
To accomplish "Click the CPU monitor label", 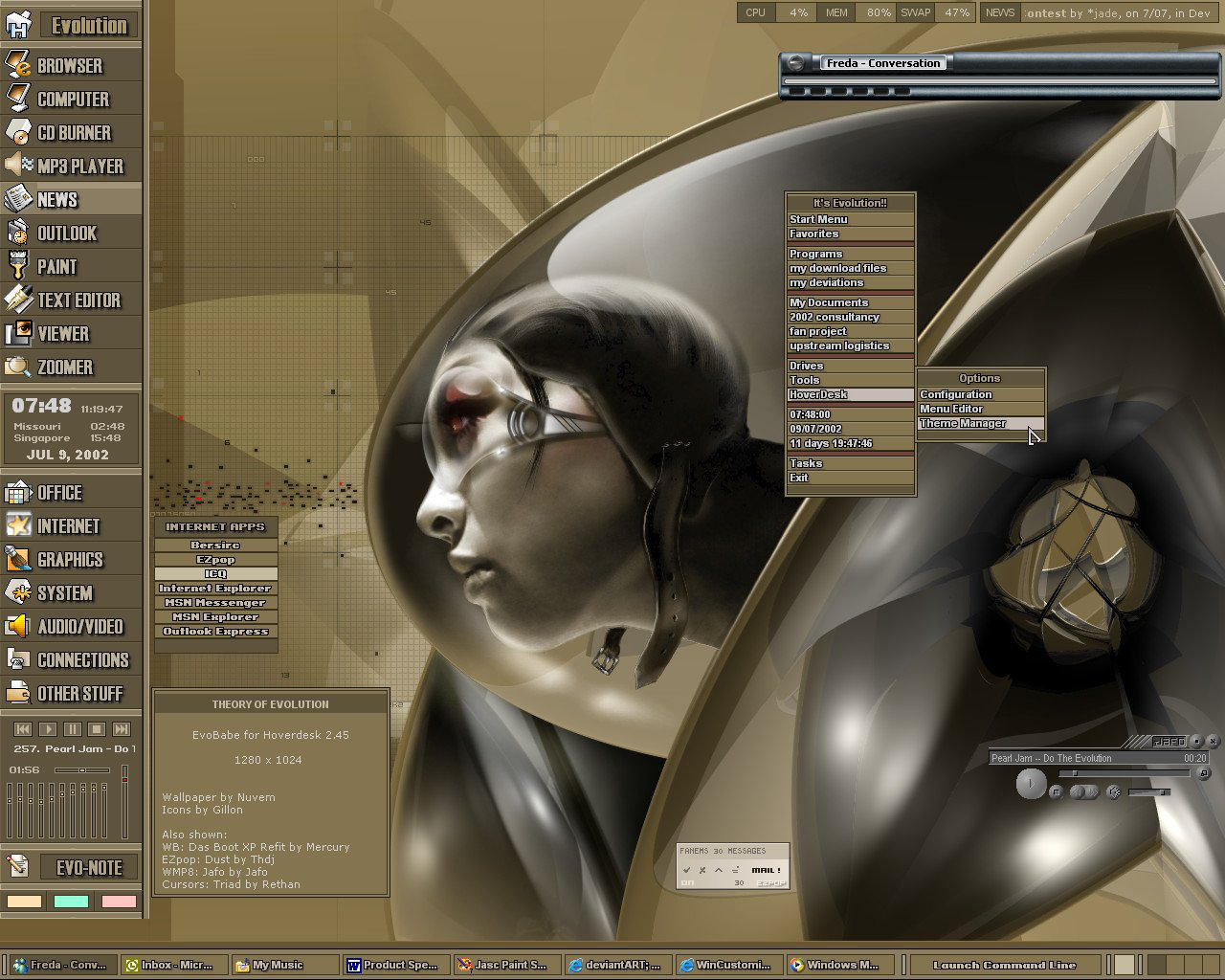I will 756,12.
